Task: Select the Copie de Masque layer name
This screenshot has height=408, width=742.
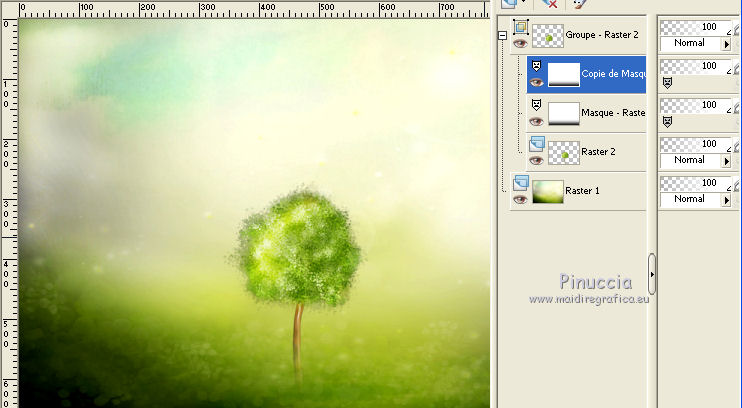Action: pyautogui.click(x=613, y=74)
